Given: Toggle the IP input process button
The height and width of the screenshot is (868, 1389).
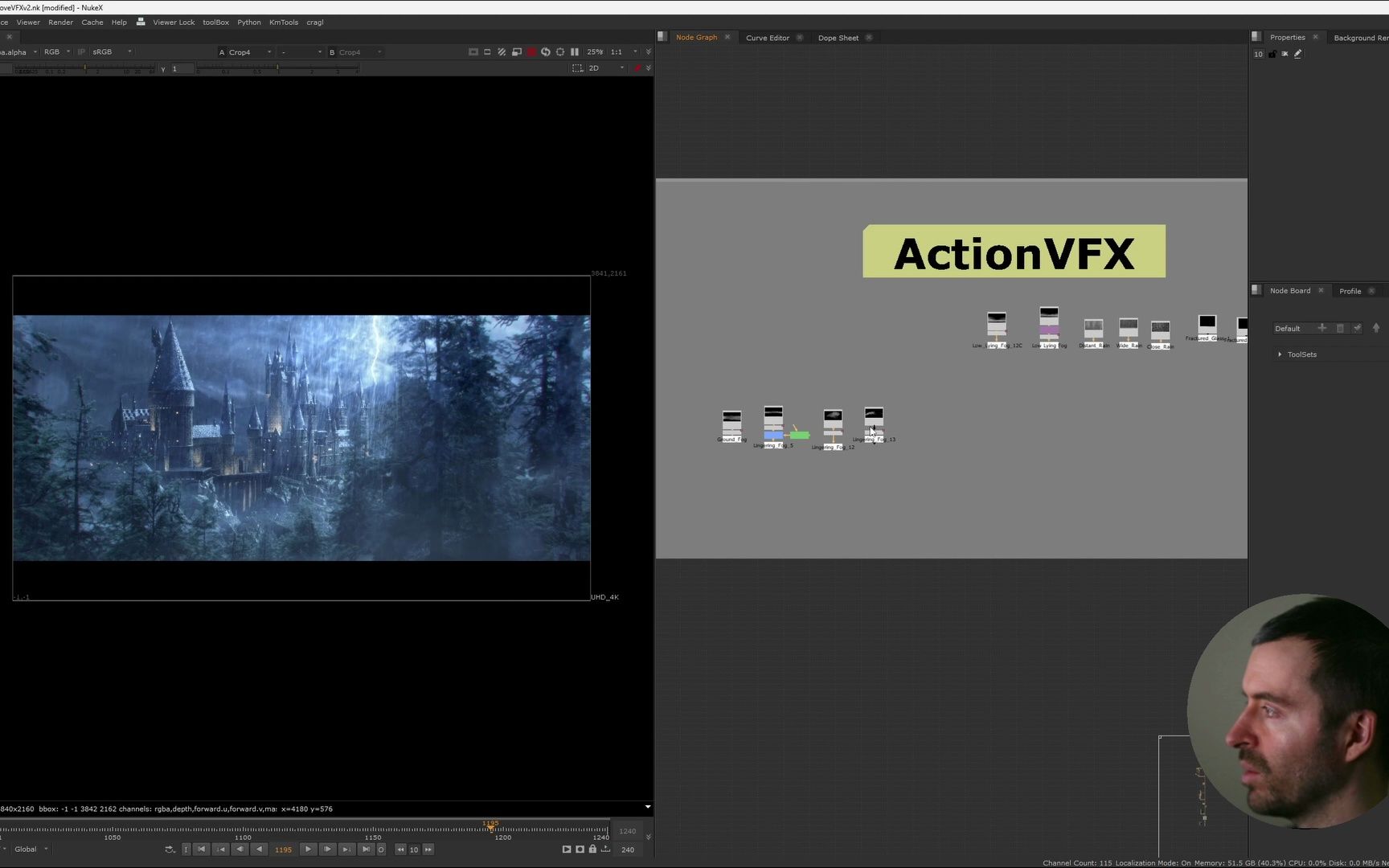Looking at the screenshot, I should 81,51.
